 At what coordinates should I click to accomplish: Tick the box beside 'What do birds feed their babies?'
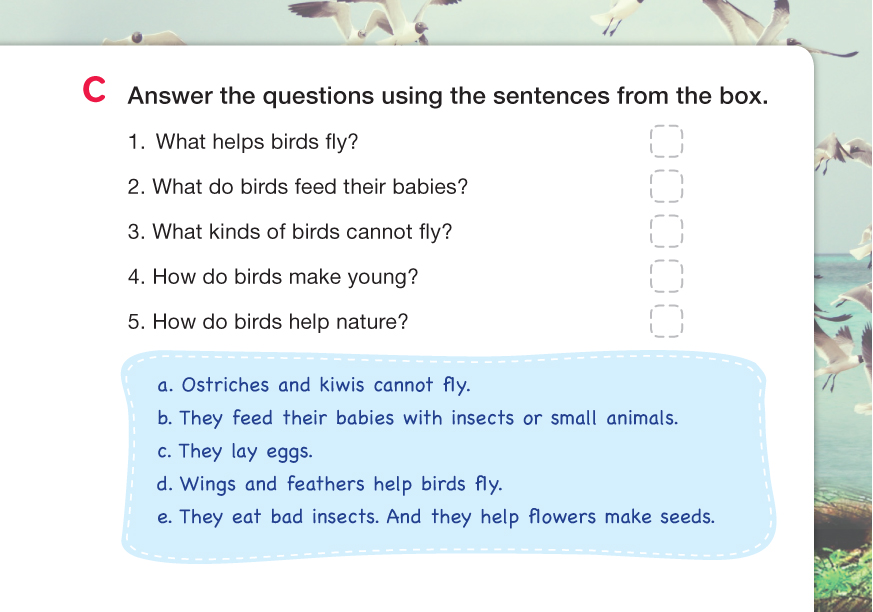666,187
